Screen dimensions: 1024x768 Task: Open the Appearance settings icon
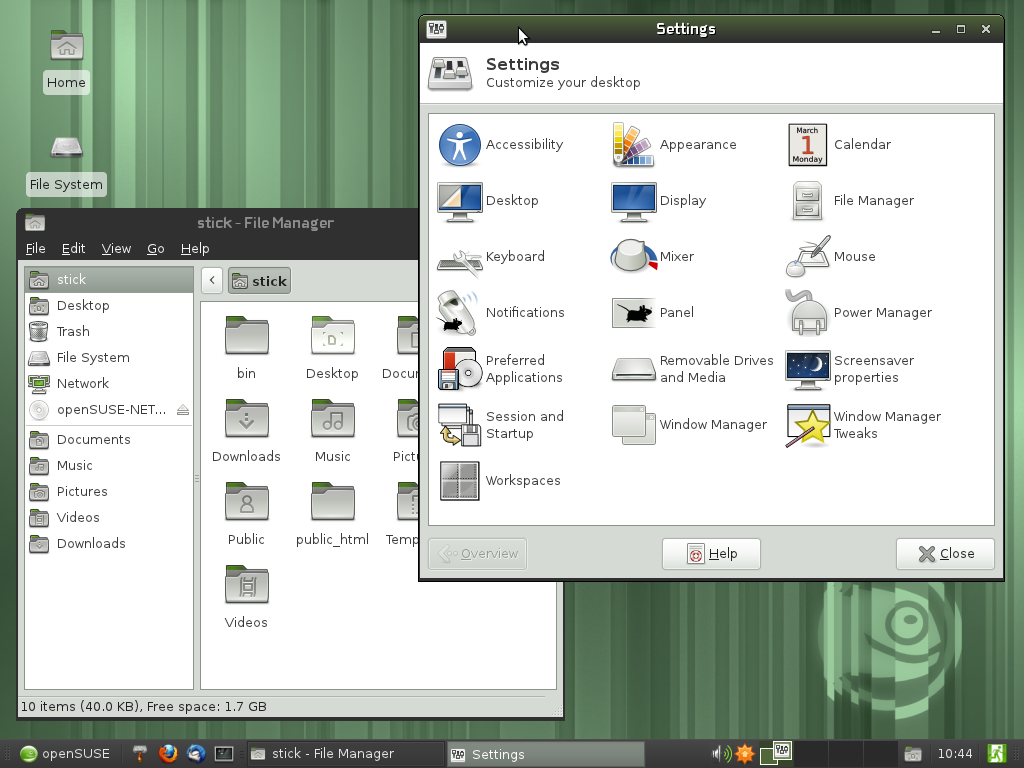click(x=633, y=145)
